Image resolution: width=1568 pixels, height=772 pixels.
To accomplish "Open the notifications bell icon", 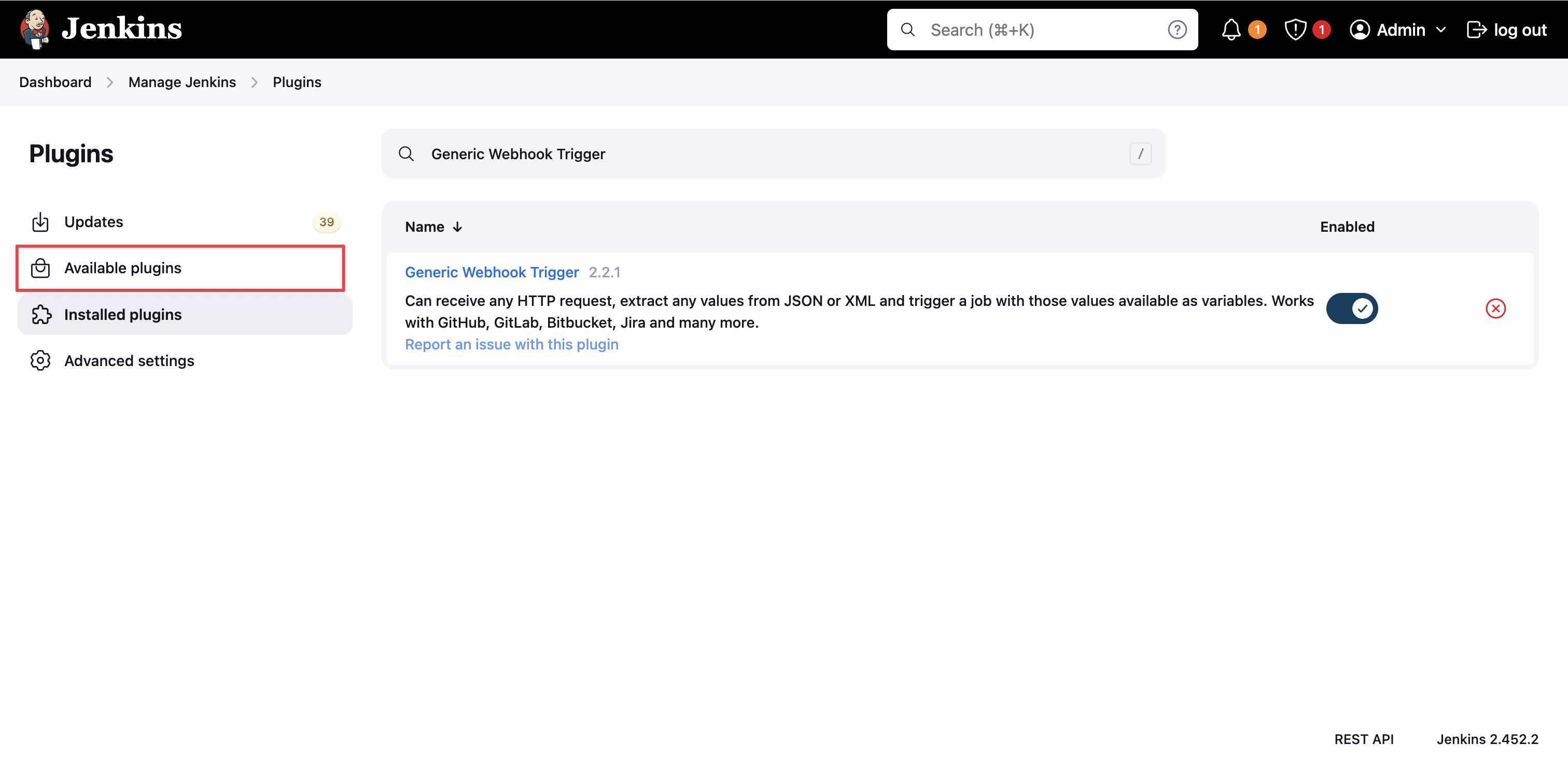I will (x=1231, y=29).
